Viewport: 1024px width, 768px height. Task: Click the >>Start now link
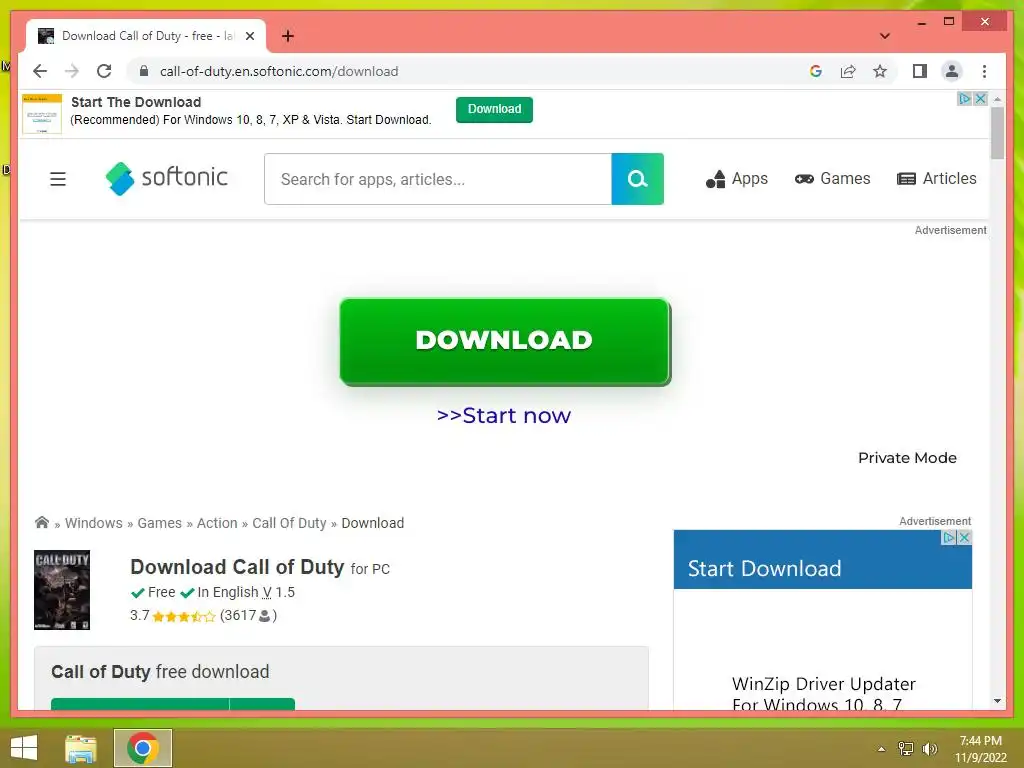click(x=504, y=415)
